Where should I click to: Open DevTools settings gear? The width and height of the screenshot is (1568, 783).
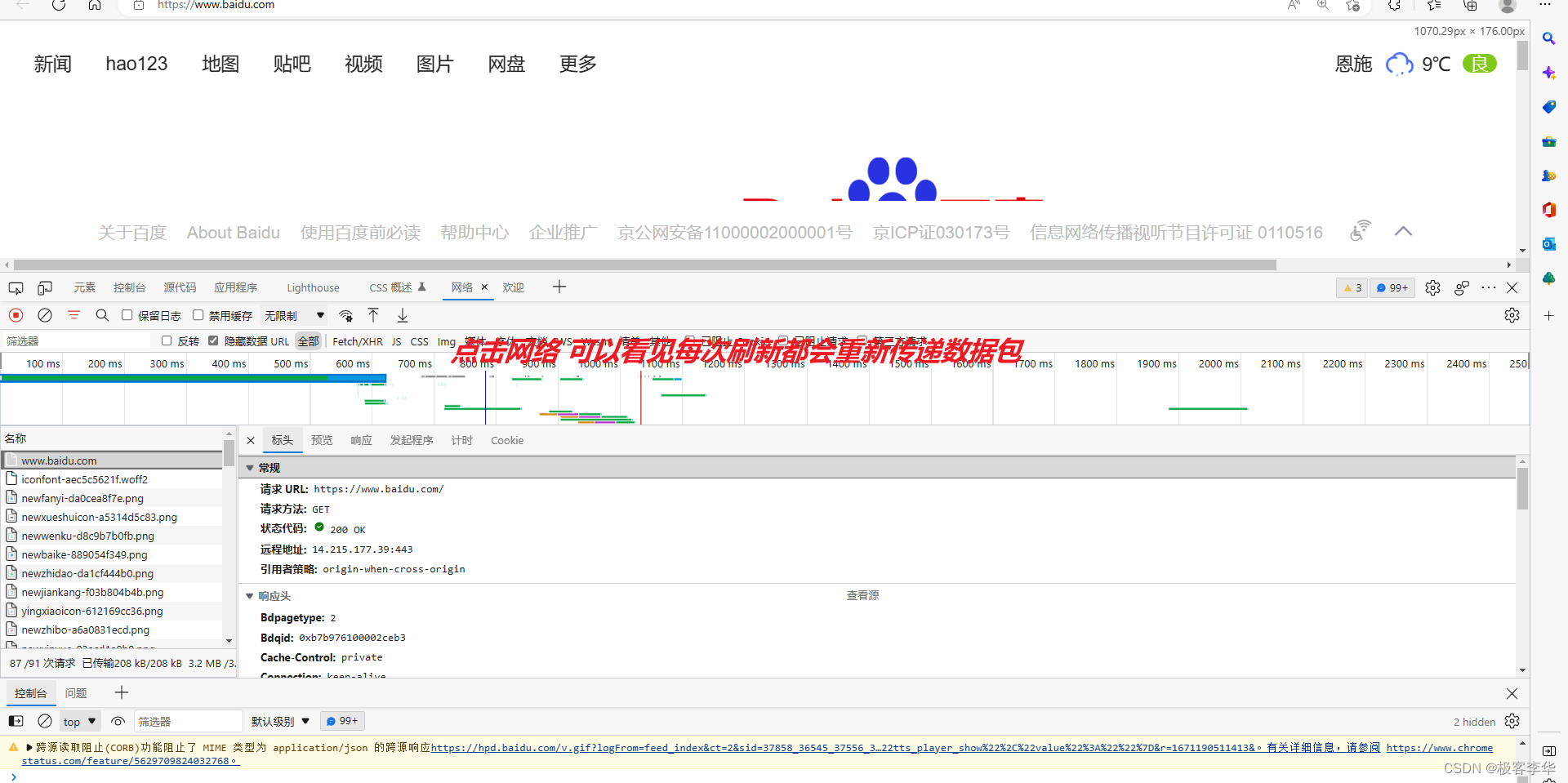1432,287
